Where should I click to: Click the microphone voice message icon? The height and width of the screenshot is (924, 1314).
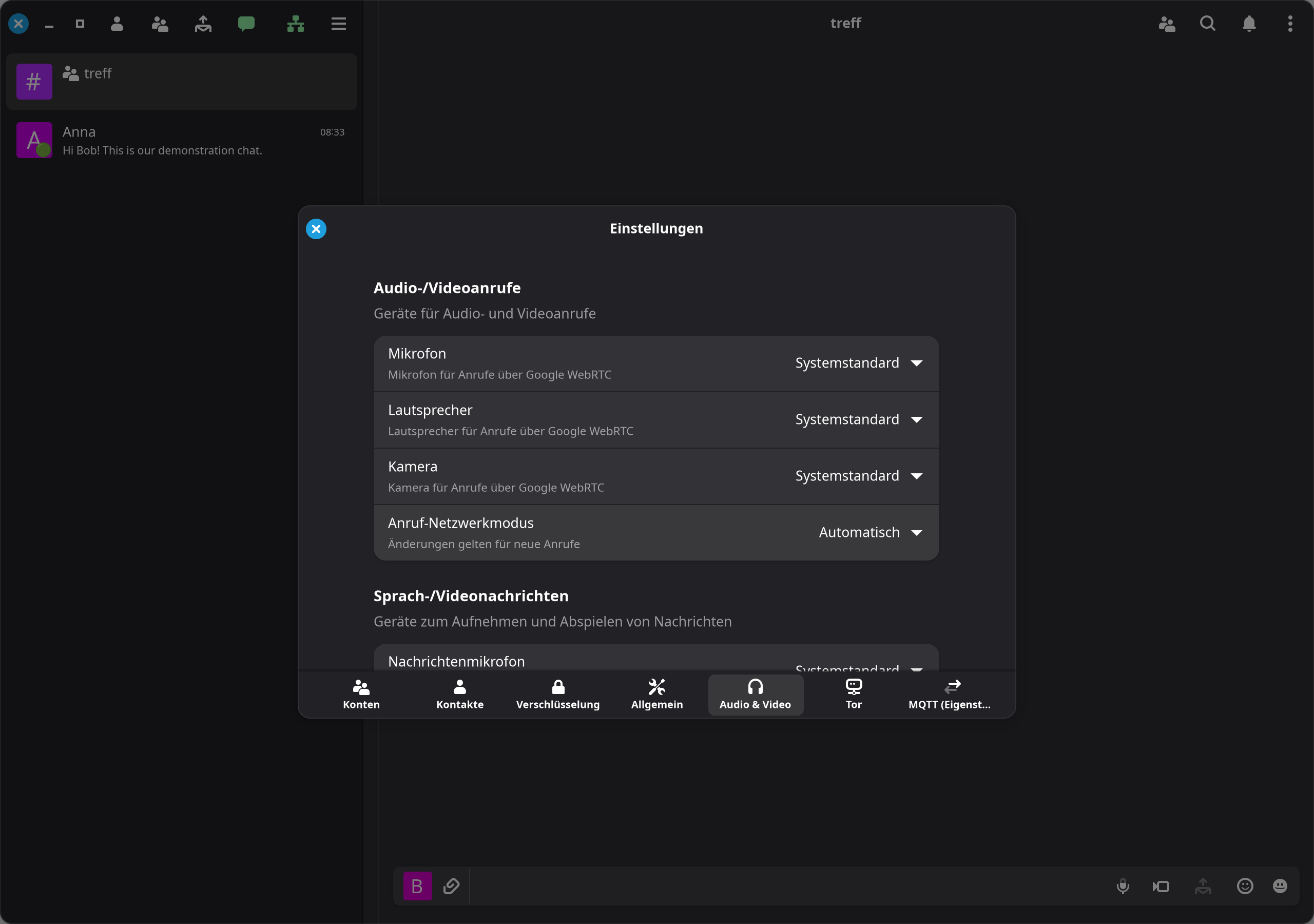click(1123, 886)
